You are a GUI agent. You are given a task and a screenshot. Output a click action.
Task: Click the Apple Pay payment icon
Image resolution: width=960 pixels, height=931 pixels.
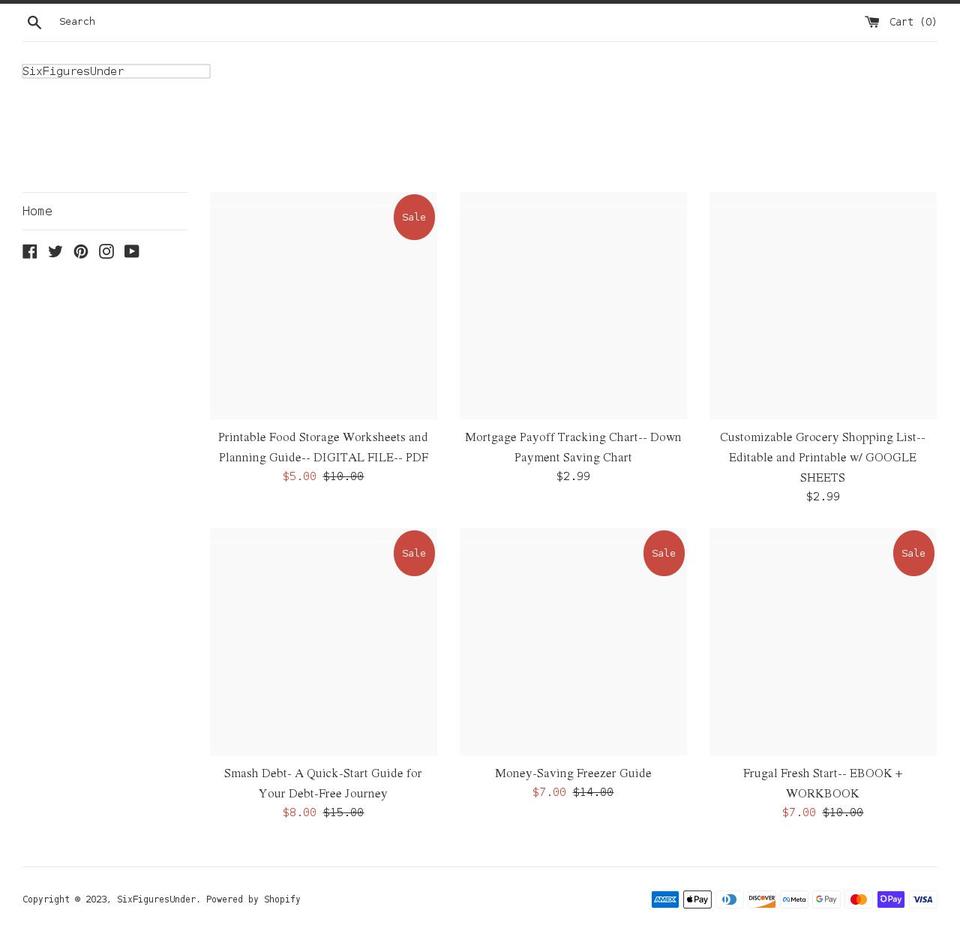[697, 899]
